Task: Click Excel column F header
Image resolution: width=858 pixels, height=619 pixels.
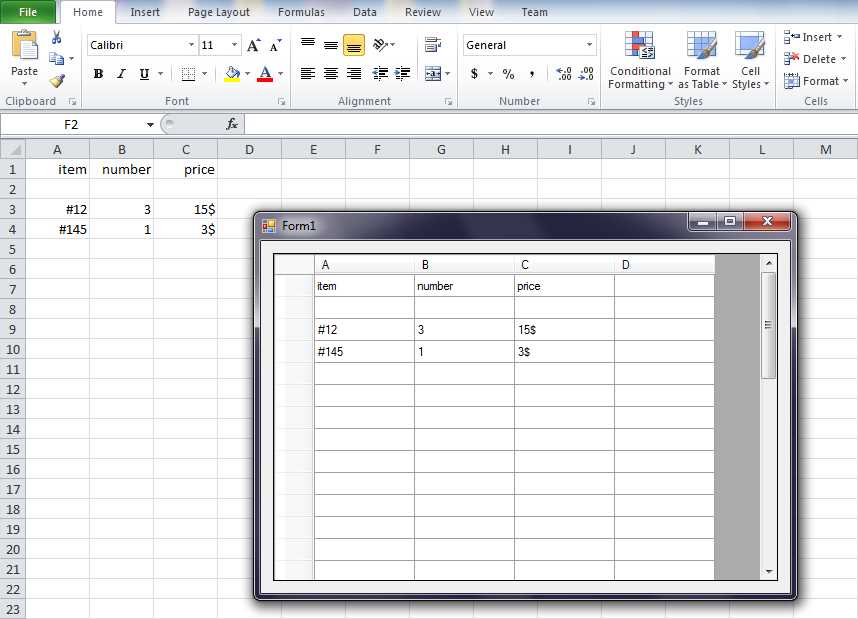Action: pyautogui.click(x=378, y=149)
